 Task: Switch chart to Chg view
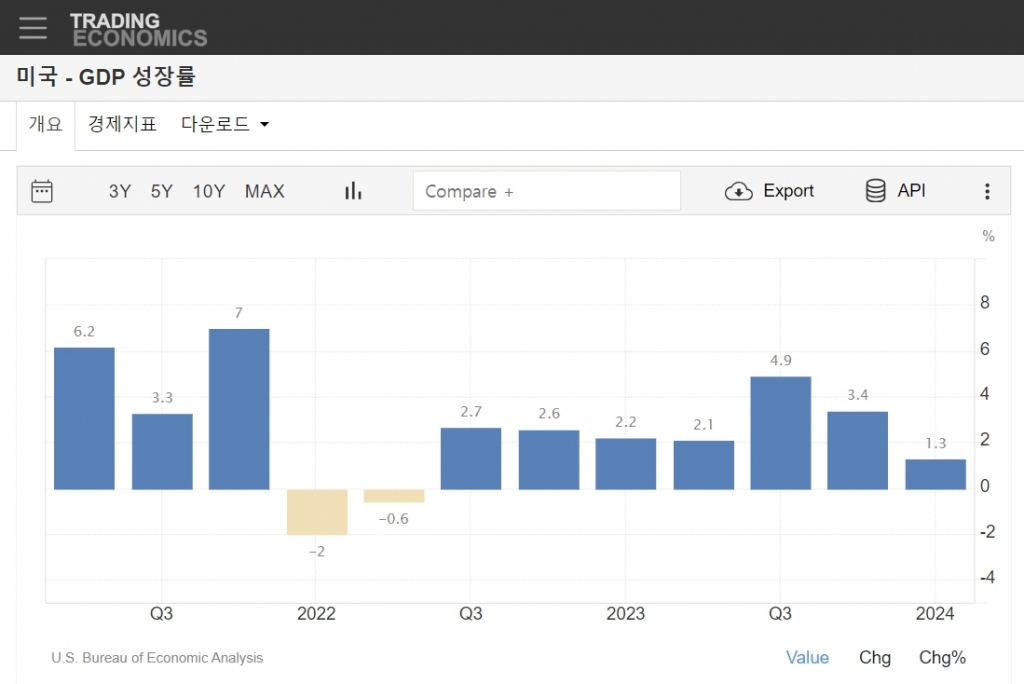click(x=875, y=657)
